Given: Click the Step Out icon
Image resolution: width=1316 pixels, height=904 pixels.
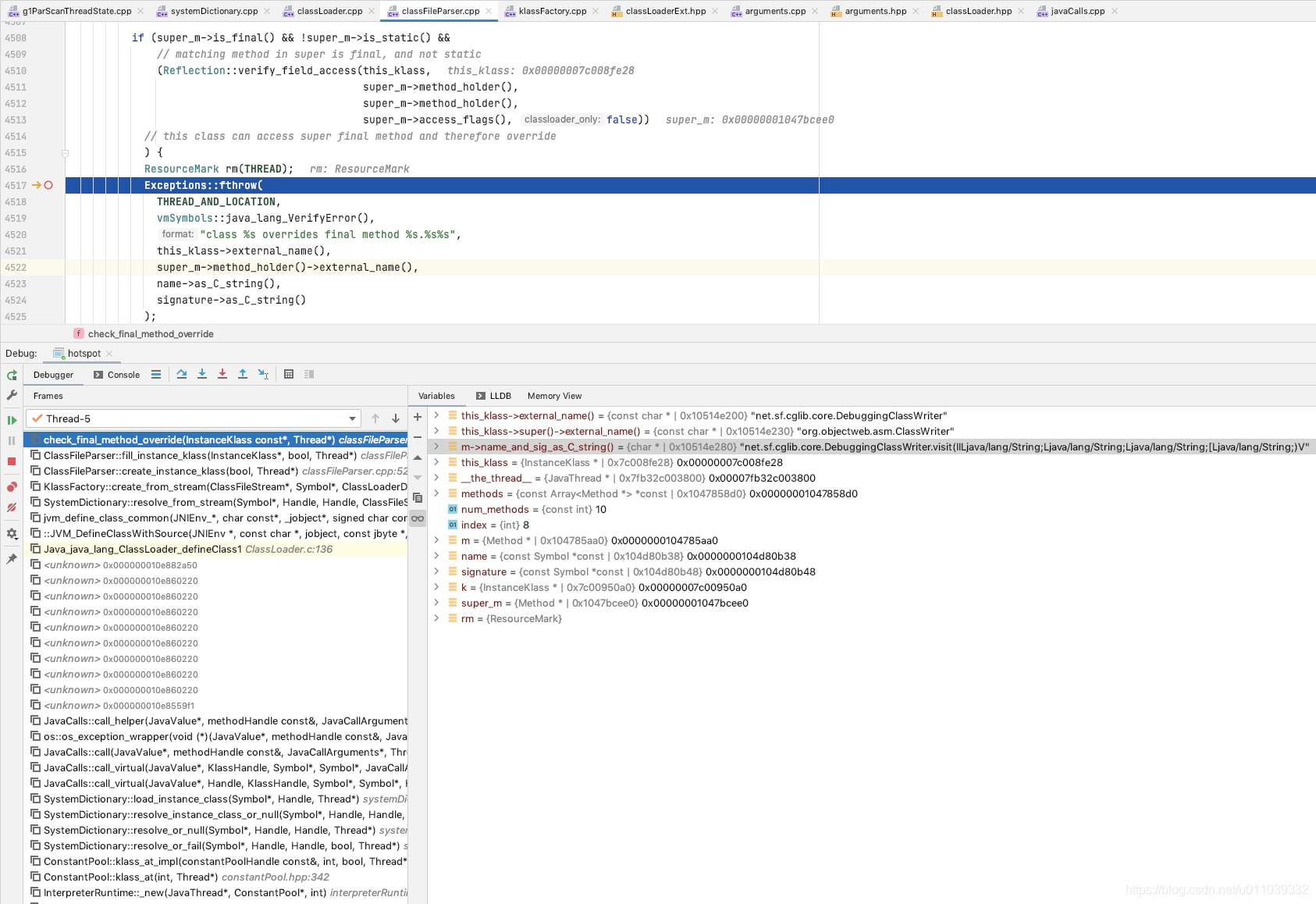Looking at the screenshot, I should point(242,374).
